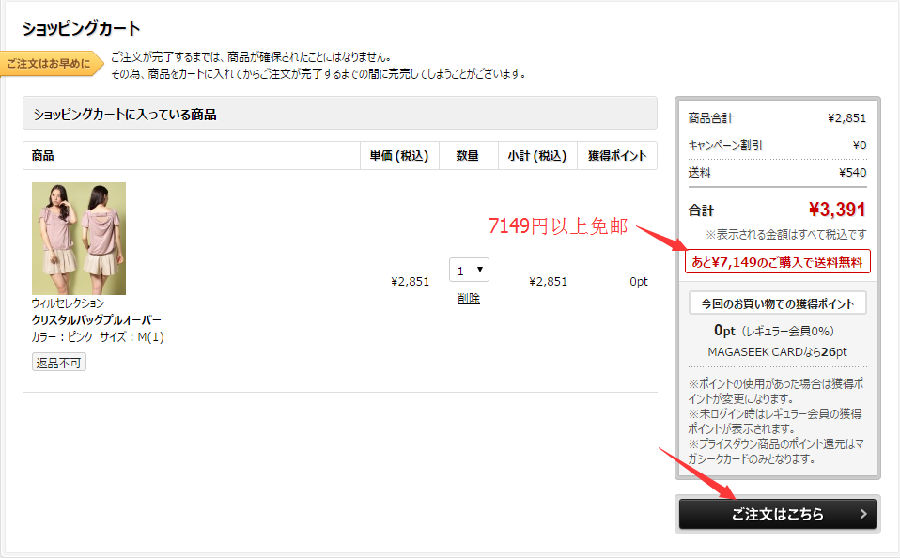Click the red total ¥3,391 amount
Image resolution: width=900 pixels, height=558 pixels.
[x=836, y=210]
